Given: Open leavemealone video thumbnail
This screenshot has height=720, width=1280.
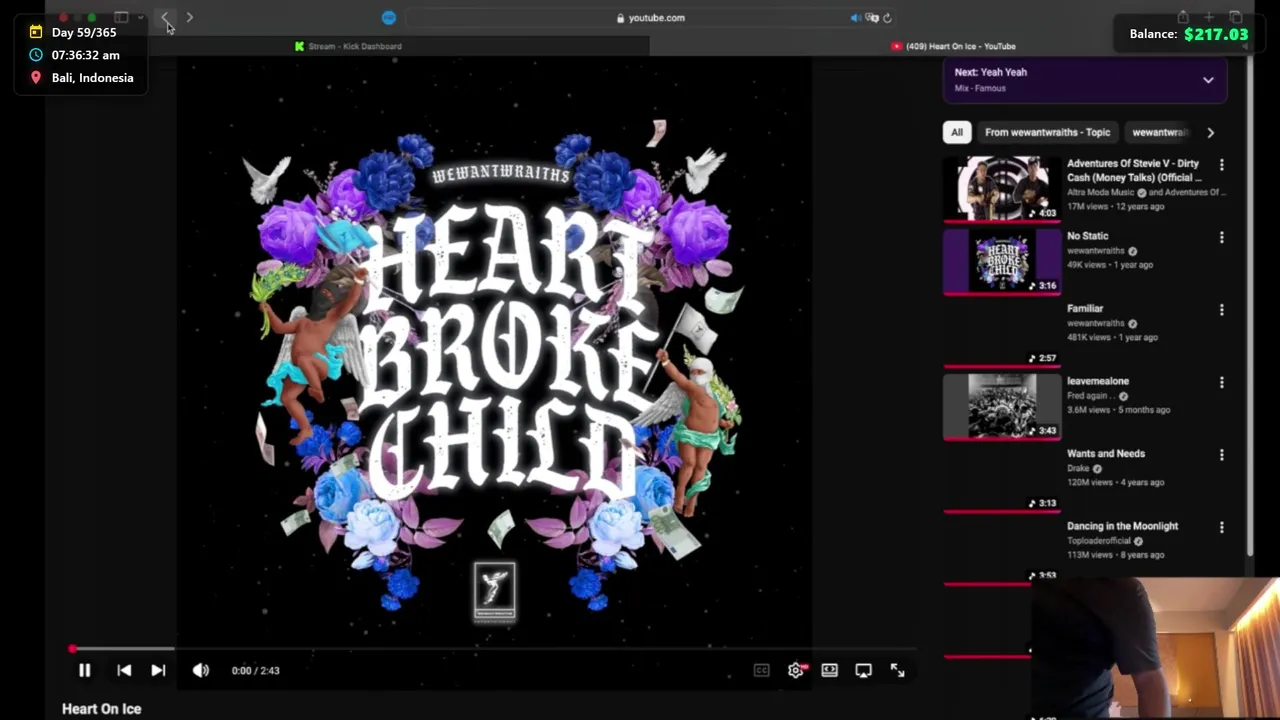Looking at the screenshot, I should pyautogui.click(x=1002, y=407).
